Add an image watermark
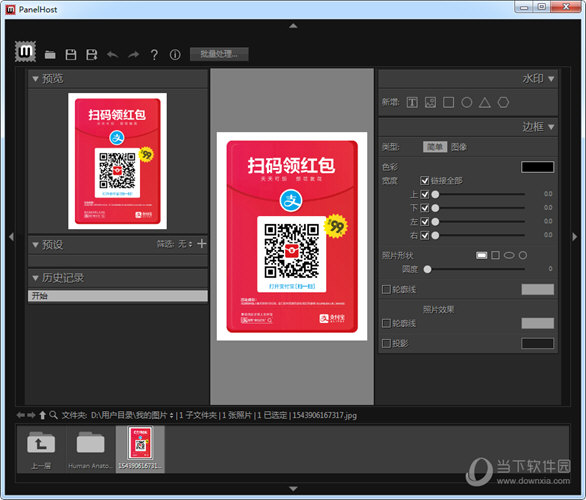The width and height of the screenshot is (586, 500). [x=431, y=102]
